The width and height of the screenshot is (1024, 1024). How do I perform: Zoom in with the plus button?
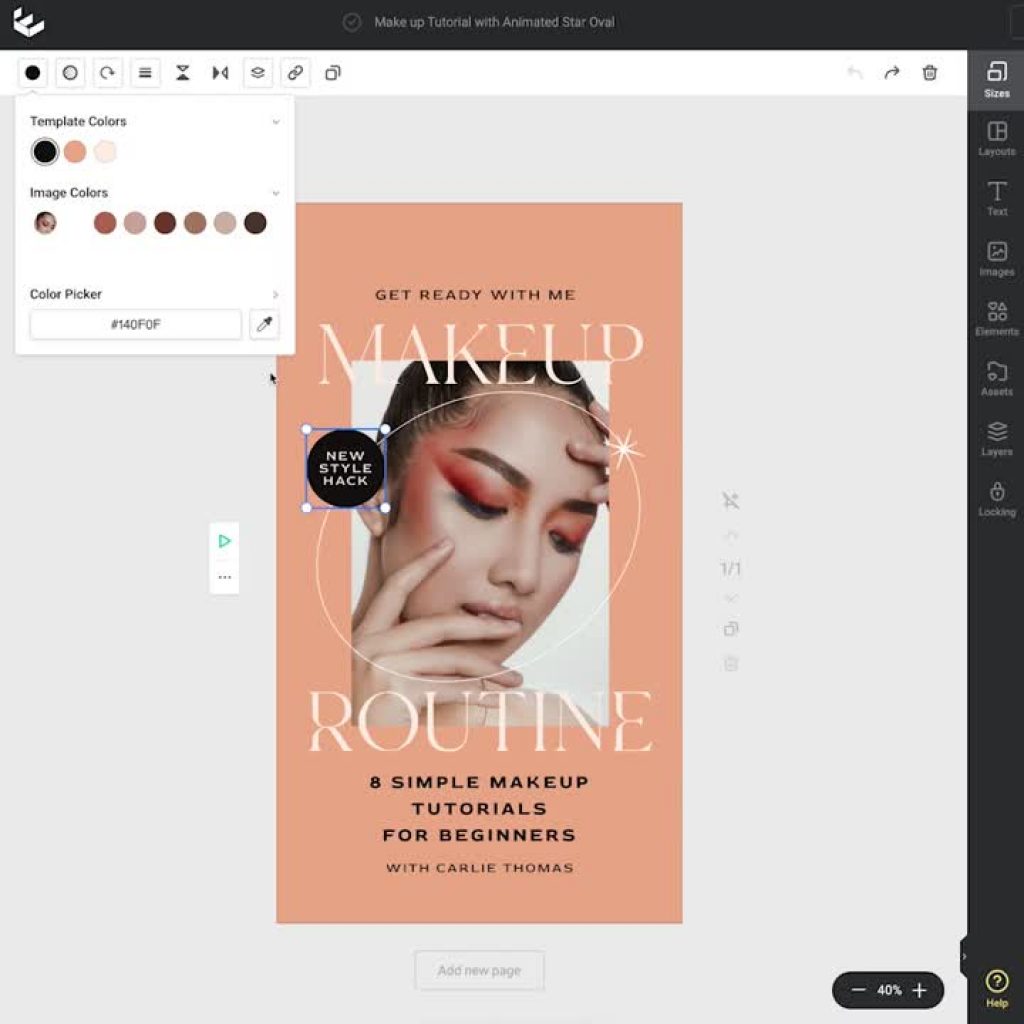(x=919, y=990)
